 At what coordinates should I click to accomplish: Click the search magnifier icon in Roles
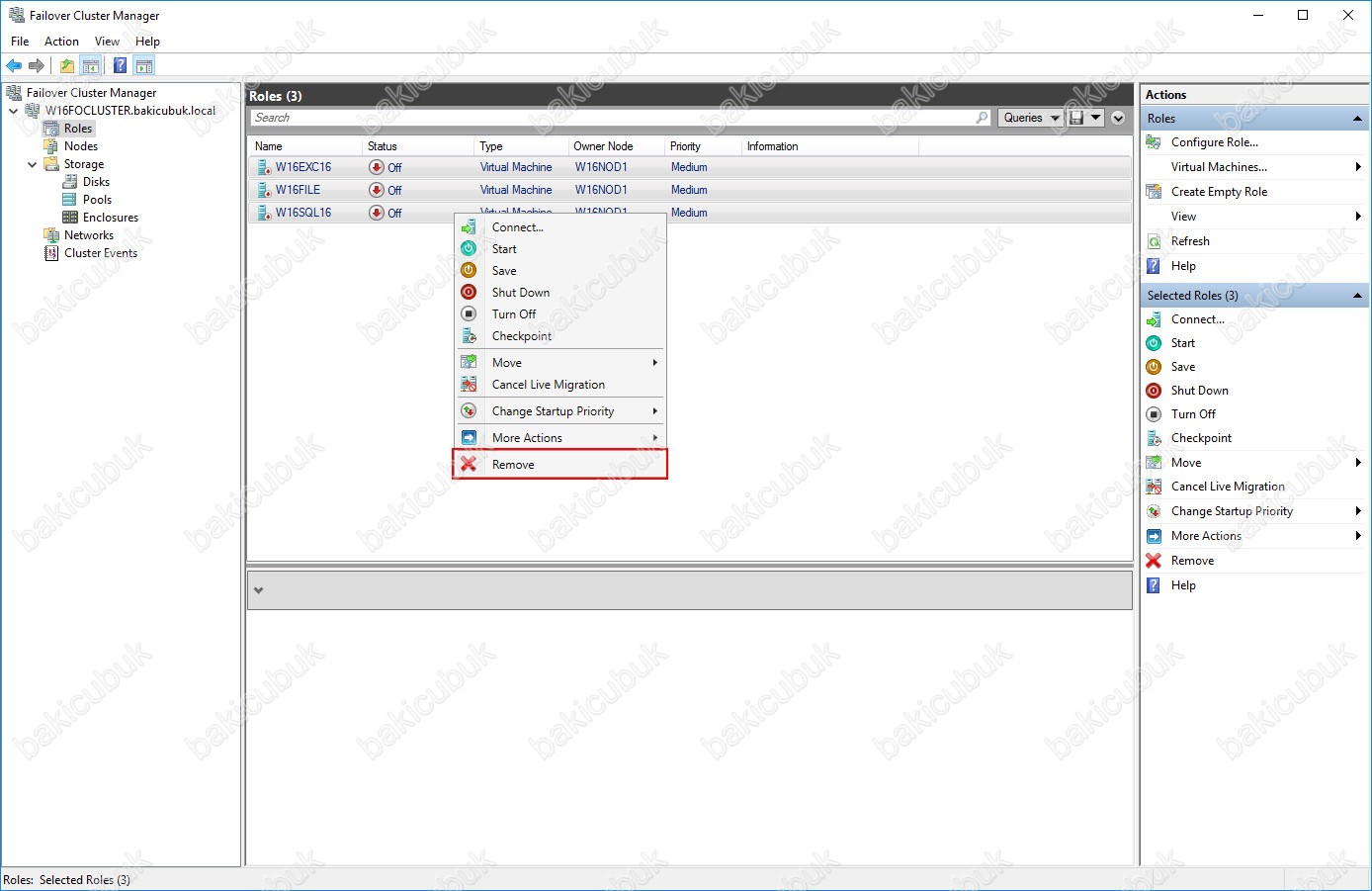982,118
